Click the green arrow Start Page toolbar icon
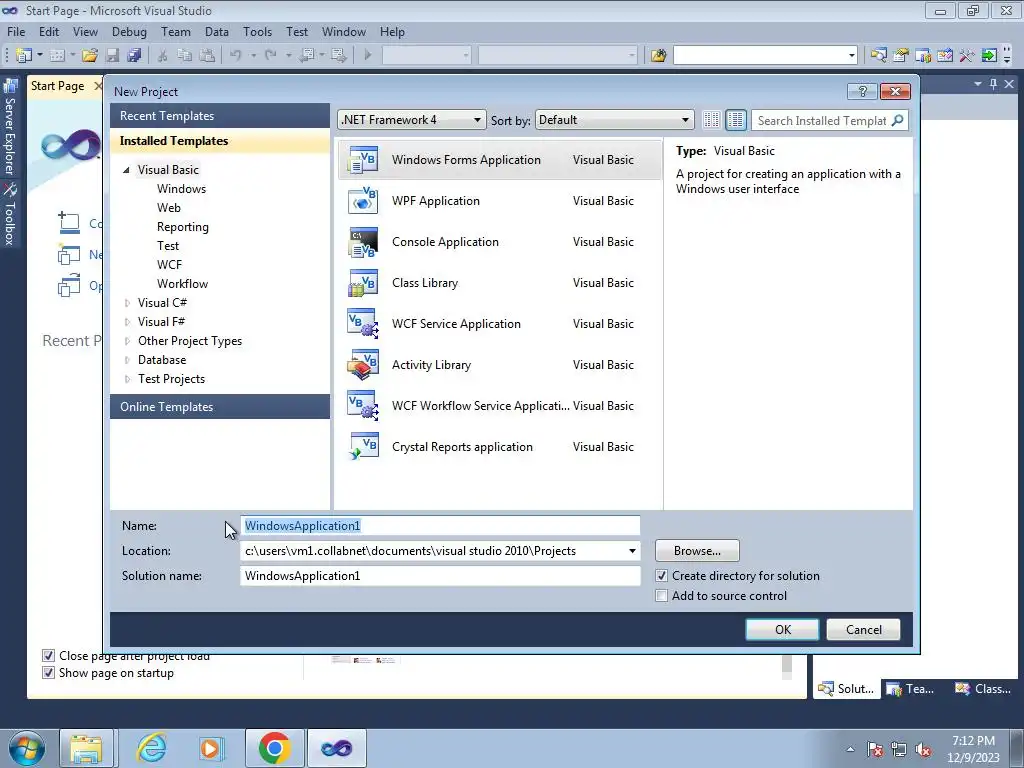The image size is (1024, 768). [x=989, y=56]
